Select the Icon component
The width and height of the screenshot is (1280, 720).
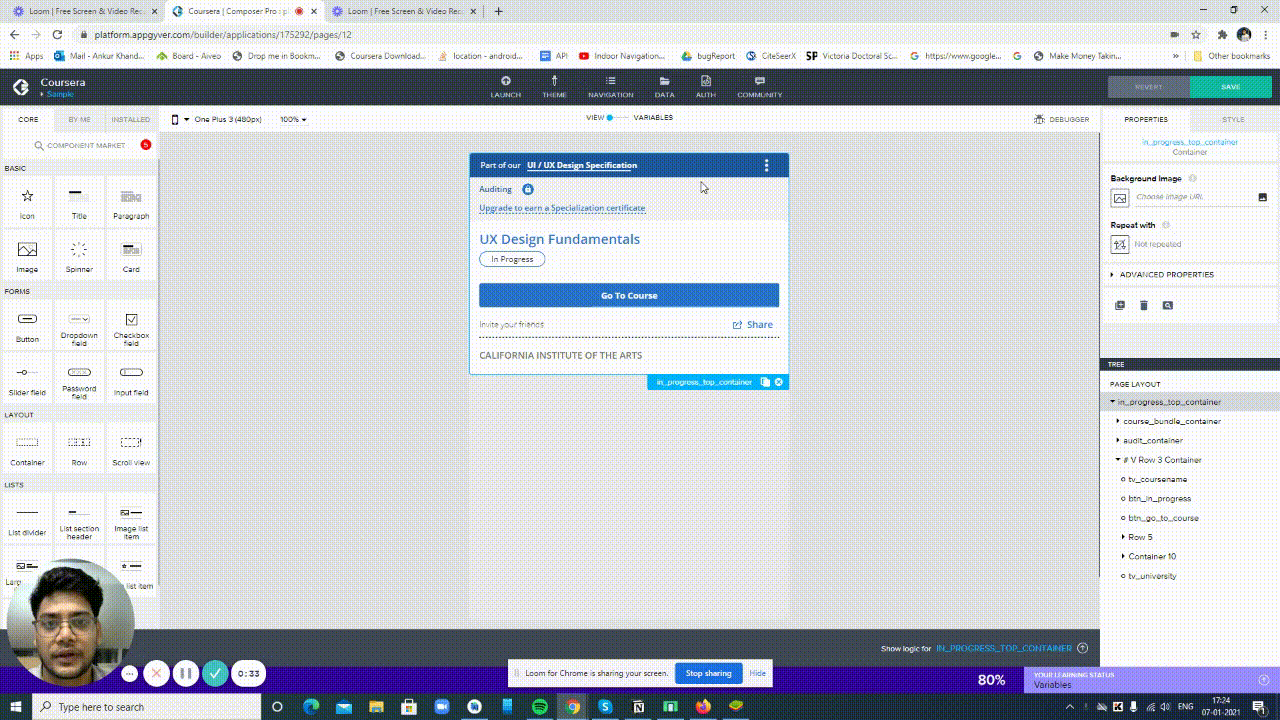tap(27, 201)
